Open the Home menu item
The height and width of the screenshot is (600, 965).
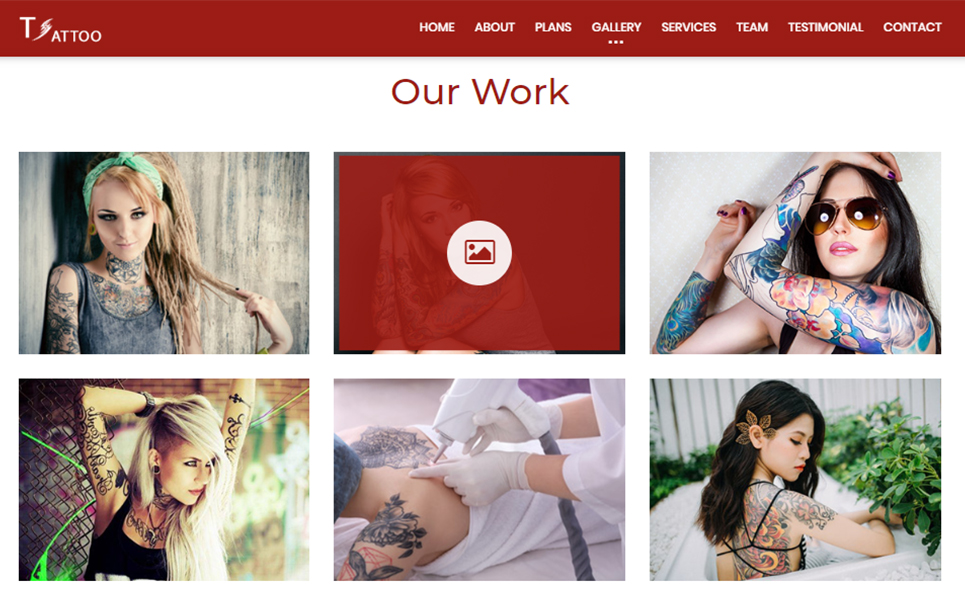[x=436, y=27]
